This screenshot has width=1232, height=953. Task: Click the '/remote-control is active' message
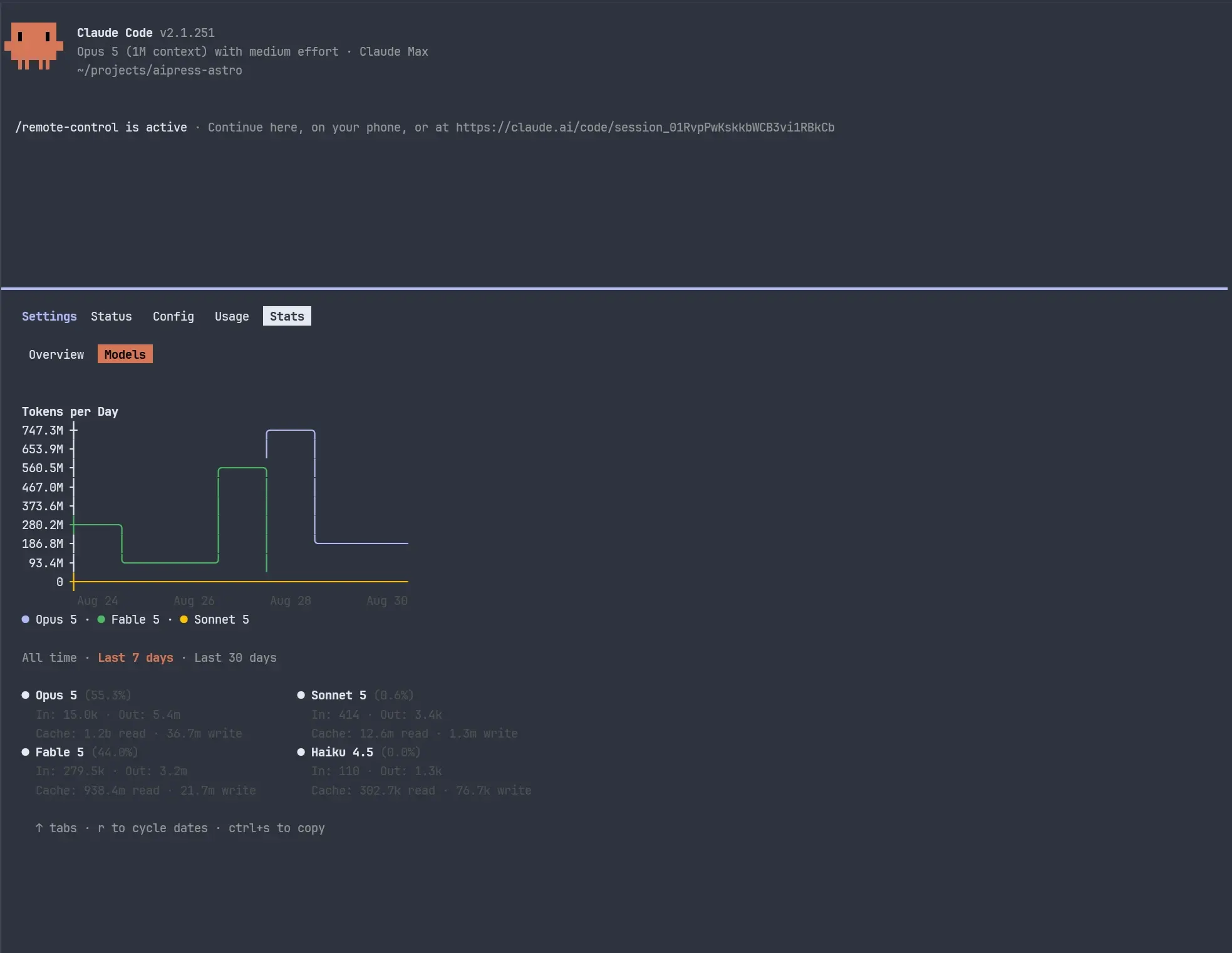tap(101, 127)
